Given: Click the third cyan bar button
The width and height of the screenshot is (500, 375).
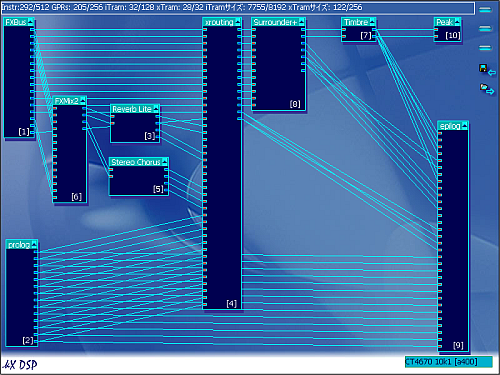Looking at the screenshot, I should [485, 48].
